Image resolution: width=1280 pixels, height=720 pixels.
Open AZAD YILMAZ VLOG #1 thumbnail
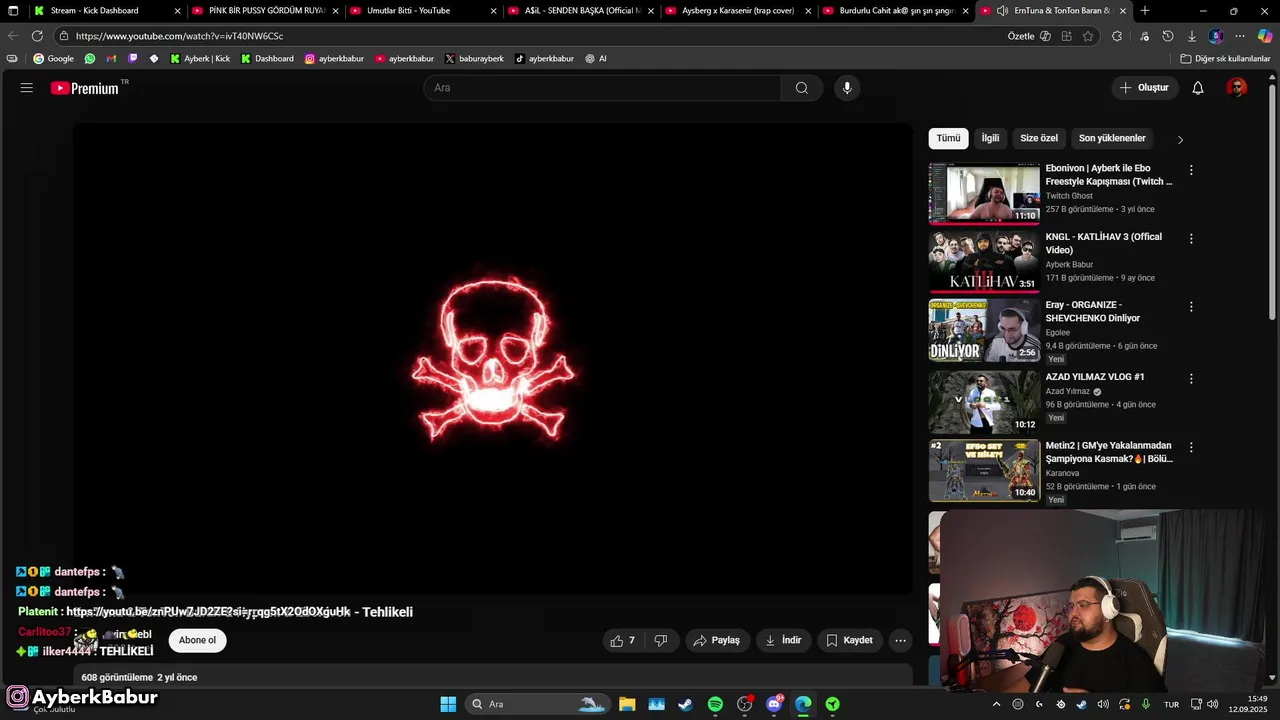click(x=984, y=402)
